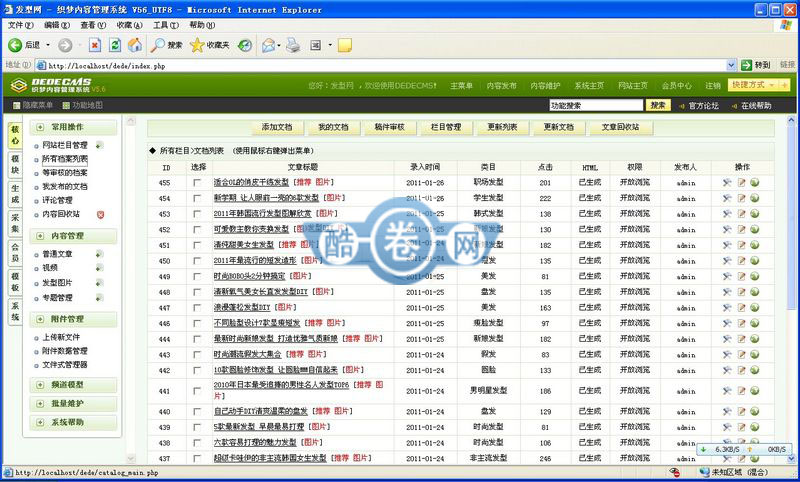The image size is (800, 482).
Task: Click the 添加文档 button
Action: pyautogui.click(x=277, y=128)
